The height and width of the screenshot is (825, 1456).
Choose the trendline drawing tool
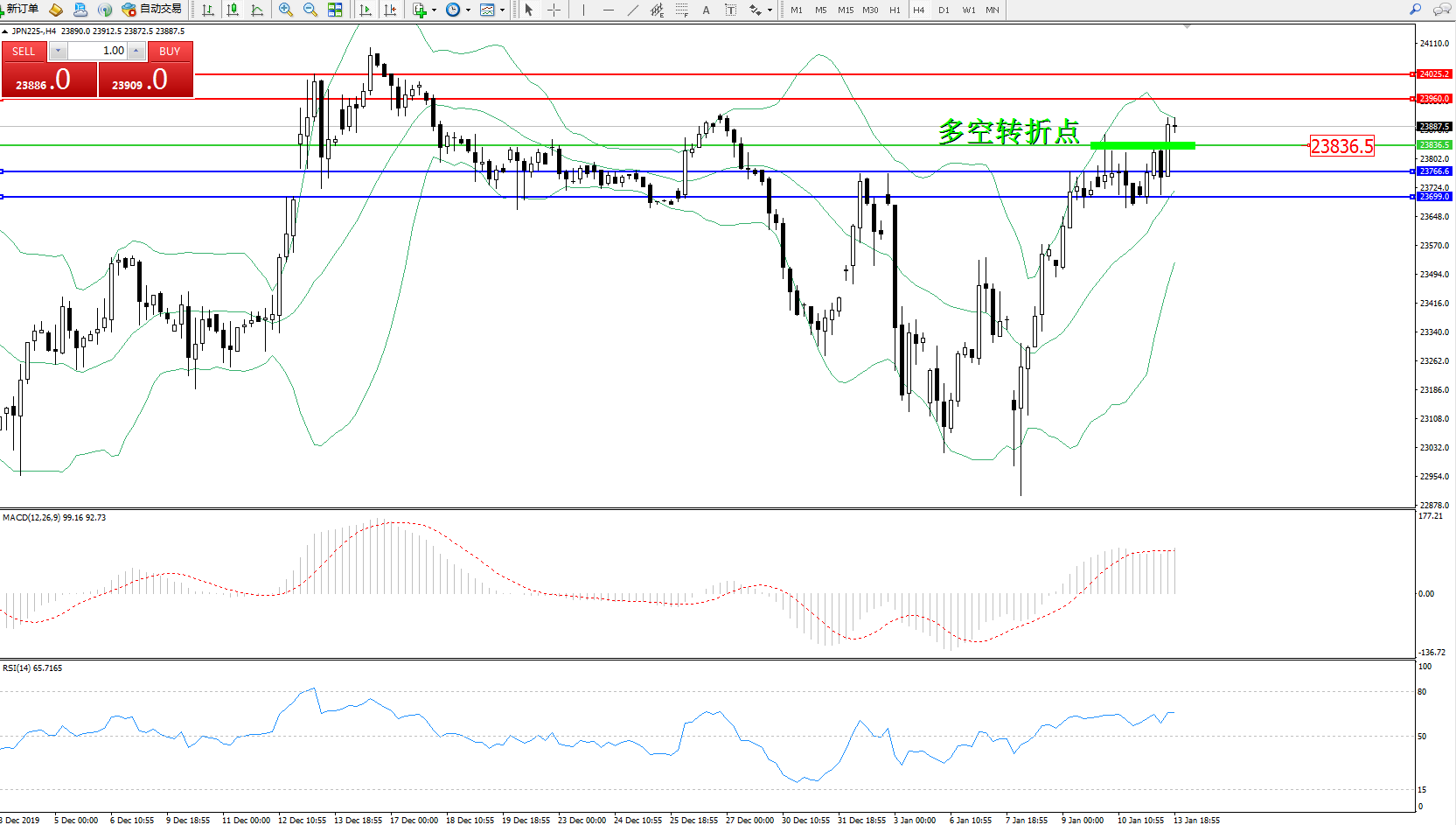point(632,10)
